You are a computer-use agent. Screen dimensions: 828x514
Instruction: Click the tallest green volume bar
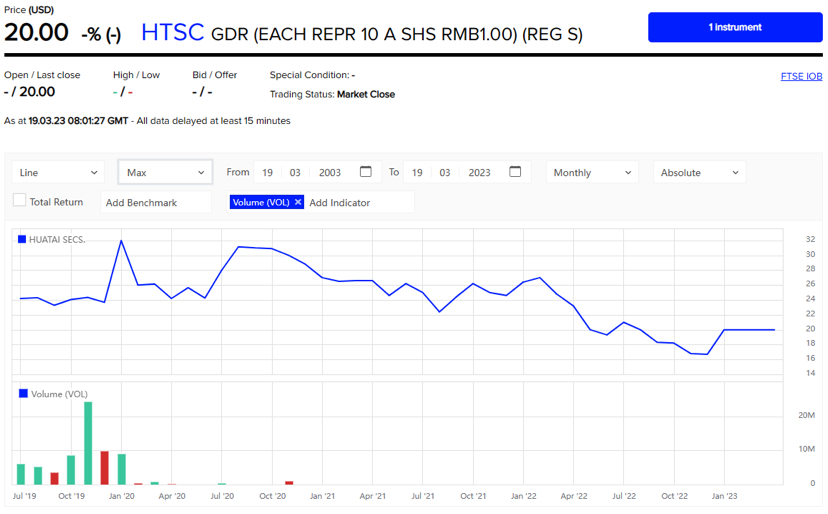click(x=88, y=443)
